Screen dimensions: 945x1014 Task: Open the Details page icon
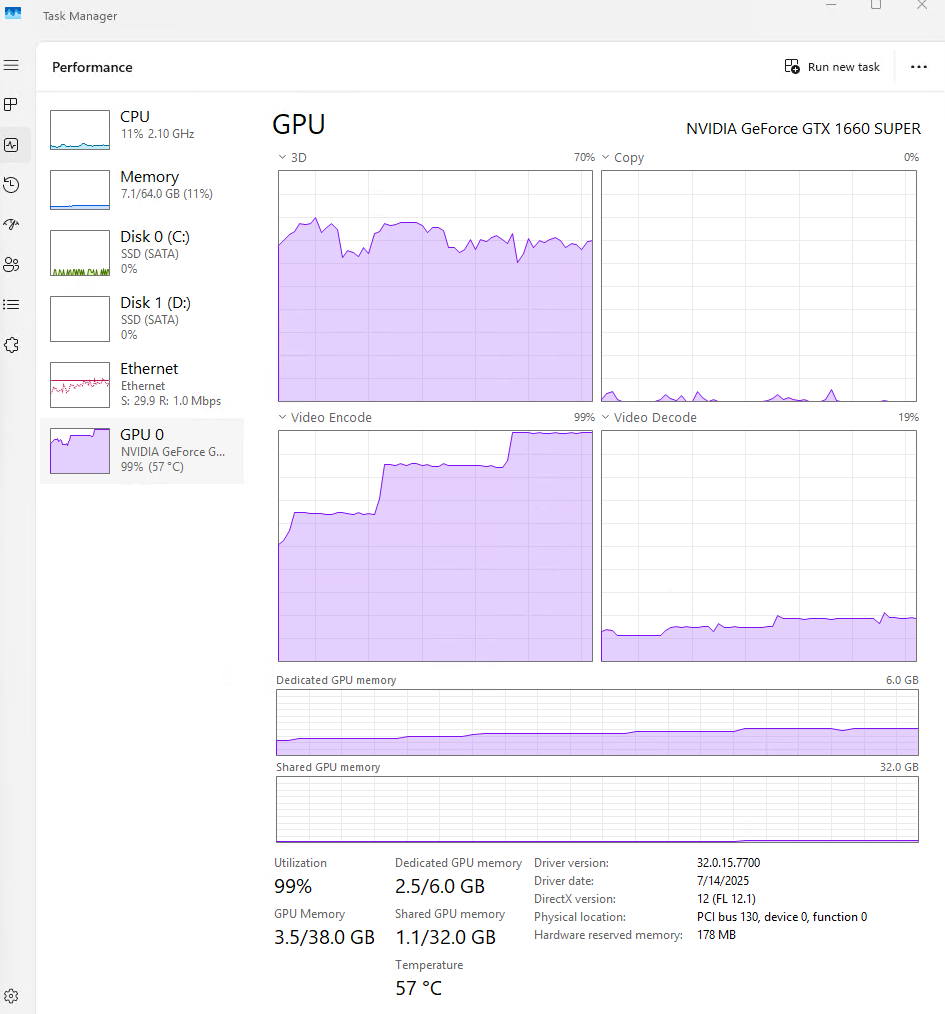11,305
